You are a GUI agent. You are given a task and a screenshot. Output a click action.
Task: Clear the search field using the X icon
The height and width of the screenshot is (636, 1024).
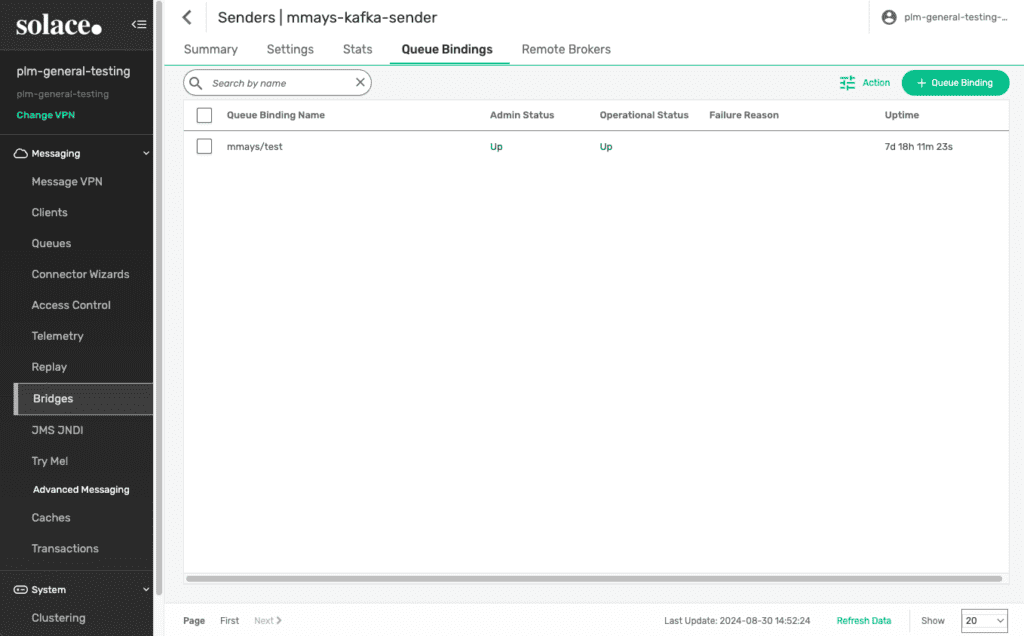[x=360, y=82]
